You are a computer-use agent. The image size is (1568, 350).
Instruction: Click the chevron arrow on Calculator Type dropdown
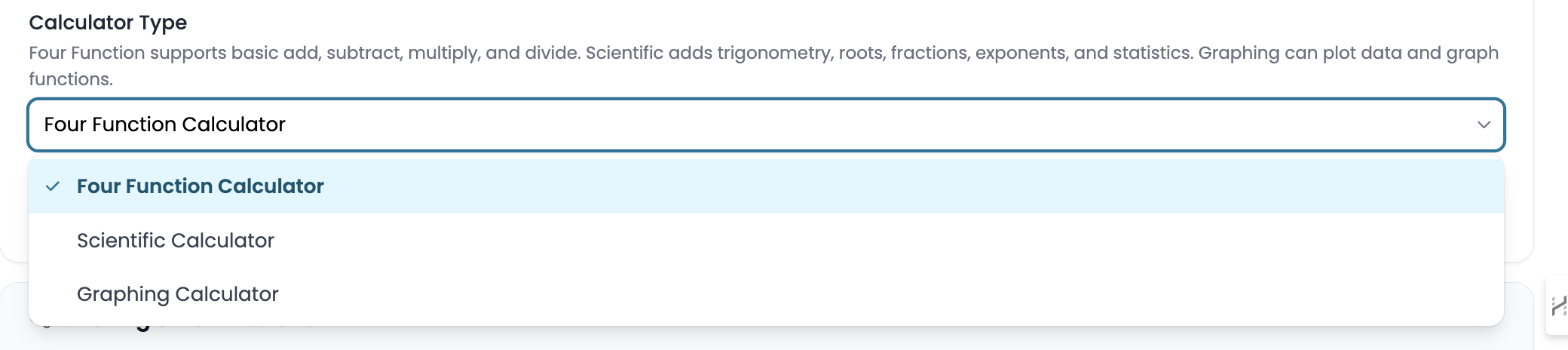click(1484, 124)
